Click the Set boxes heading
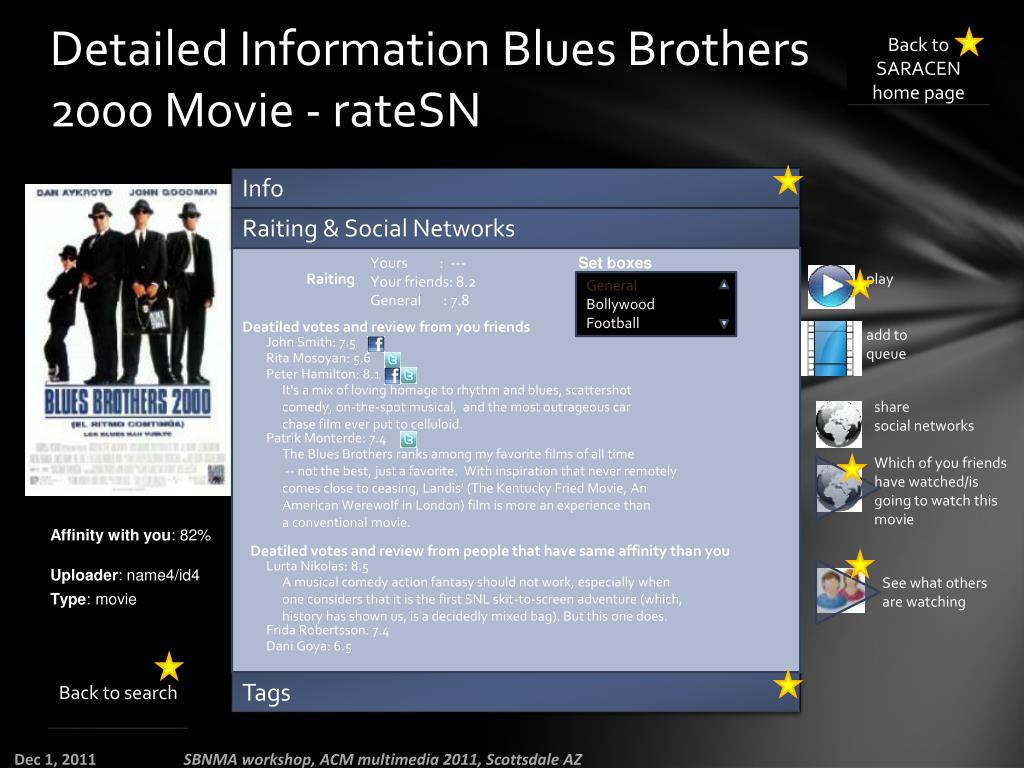Viewport: 1024px width, 768px height. pos(615,263)
